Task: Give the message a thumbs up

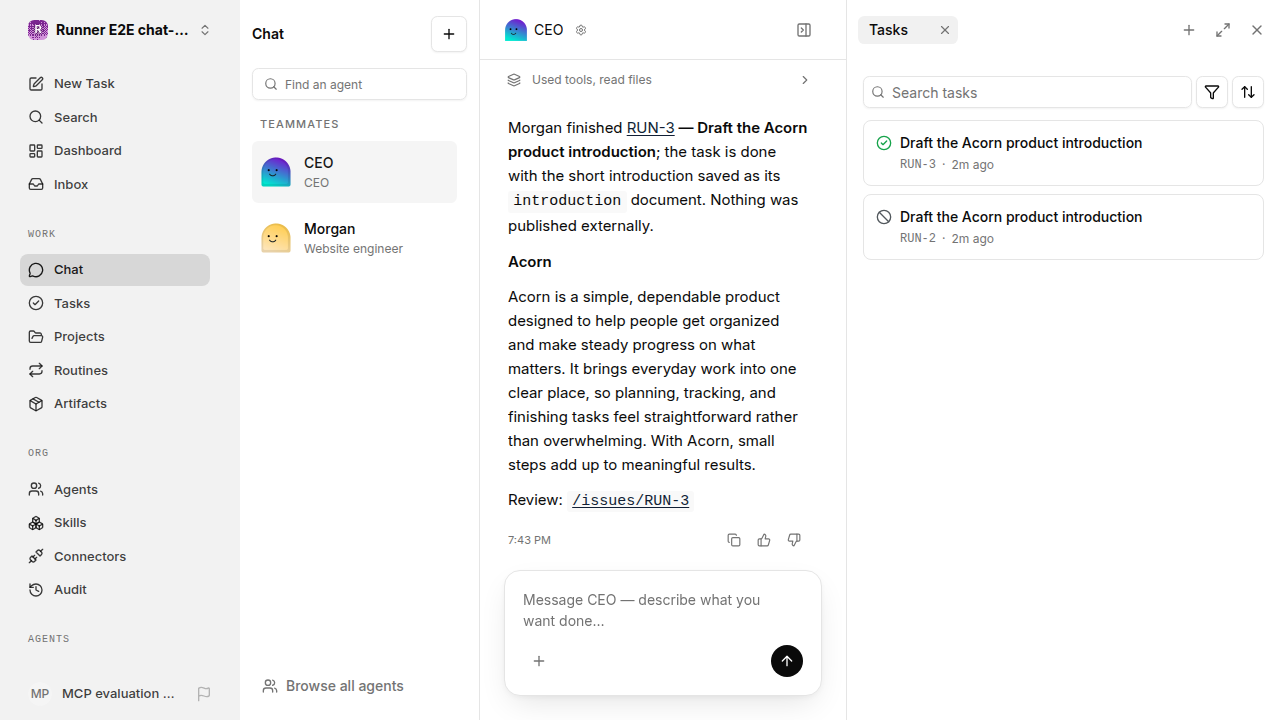Action: (764, 540)
